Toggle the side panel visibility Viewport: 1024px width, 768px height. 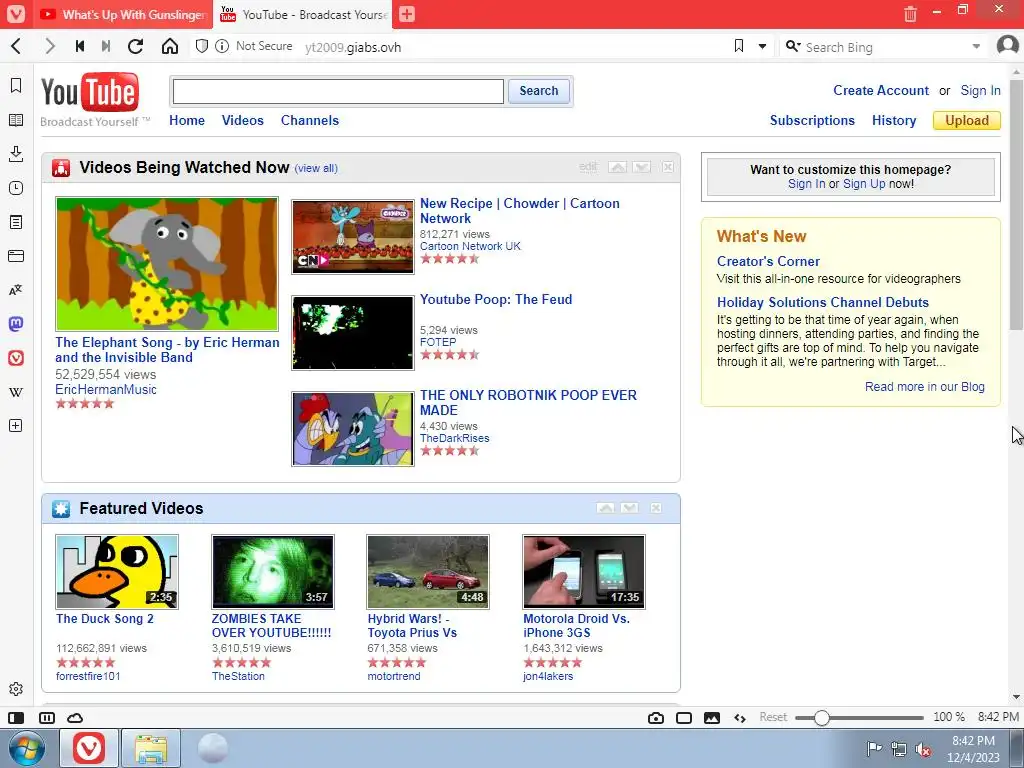[16, 718]
